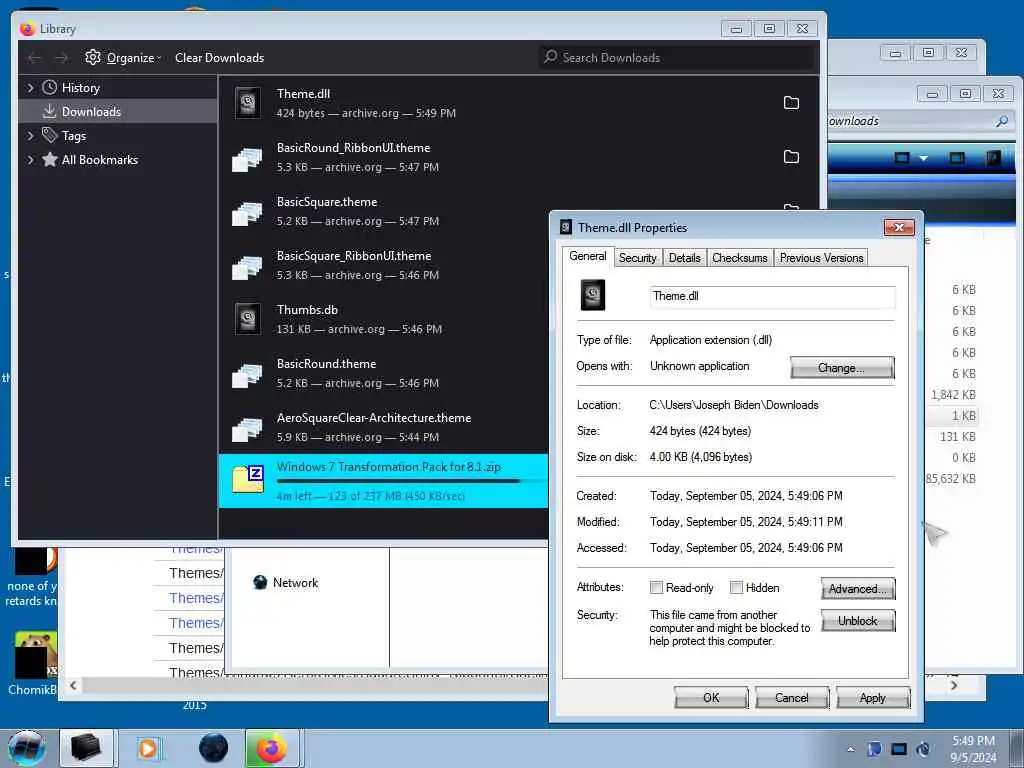Select the 85,632 KB size cell
1024x768 pixels.
pyautogui.click(x=951, y=479)
